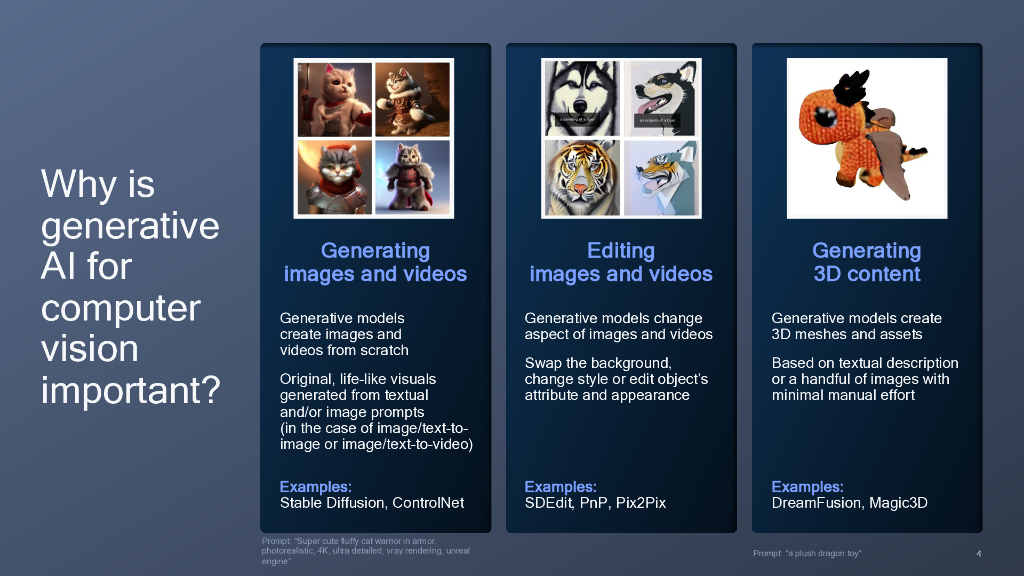Image resolution: width=1024 pixels, height=576 pixels.
Task: Click 'Generating images and videos' heading
Action: pyautogui.click(x=375, y=262)
